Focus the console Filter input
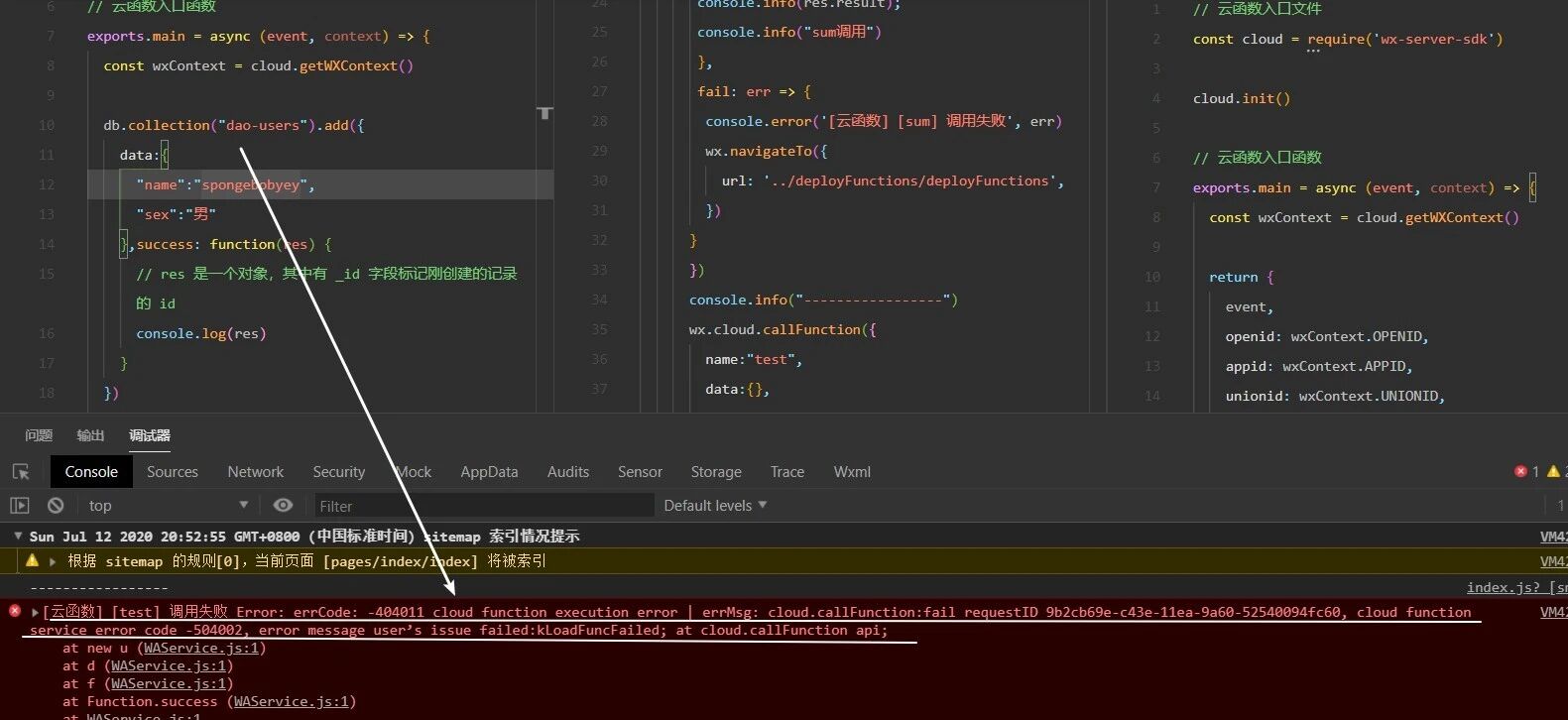Image resolution: width=1568 pixels, height=720 pixels. point(483,506)
